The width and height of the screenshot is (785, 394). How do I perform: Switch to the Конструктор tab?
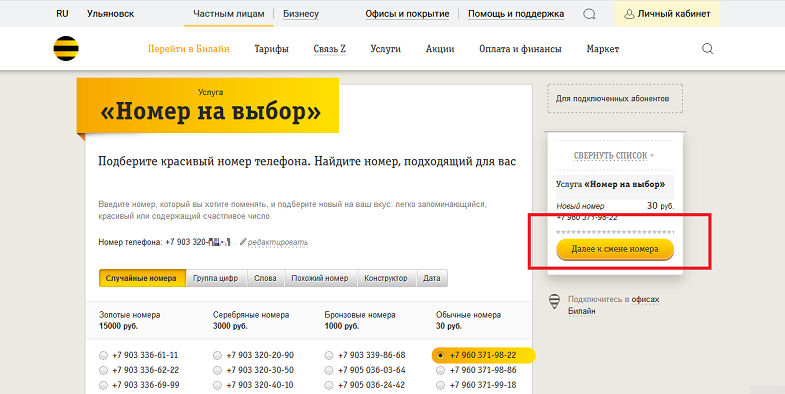click(386, 278)
